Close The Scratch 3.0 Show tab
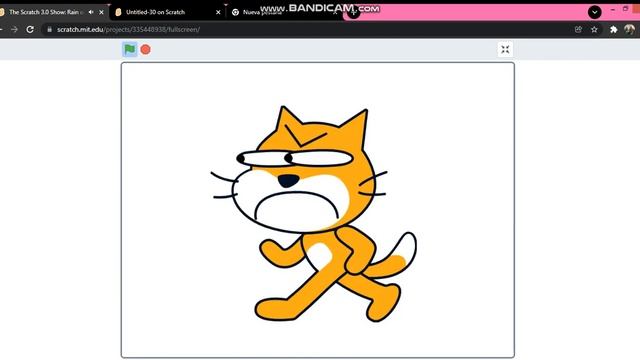The image size is (640, 360). pos(102,12)
